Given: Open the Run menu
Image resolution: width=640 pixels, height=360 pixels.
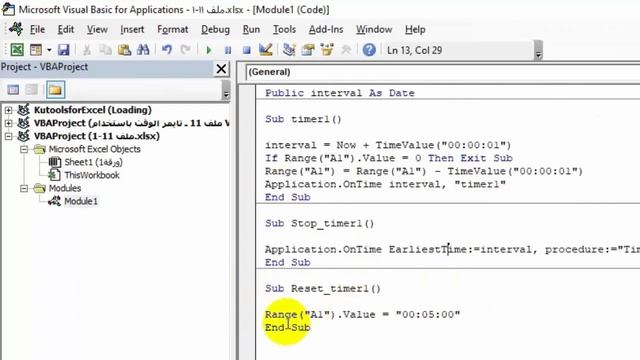Looking at the screenshot, I should pyautogui.click(x=251, y=29).
